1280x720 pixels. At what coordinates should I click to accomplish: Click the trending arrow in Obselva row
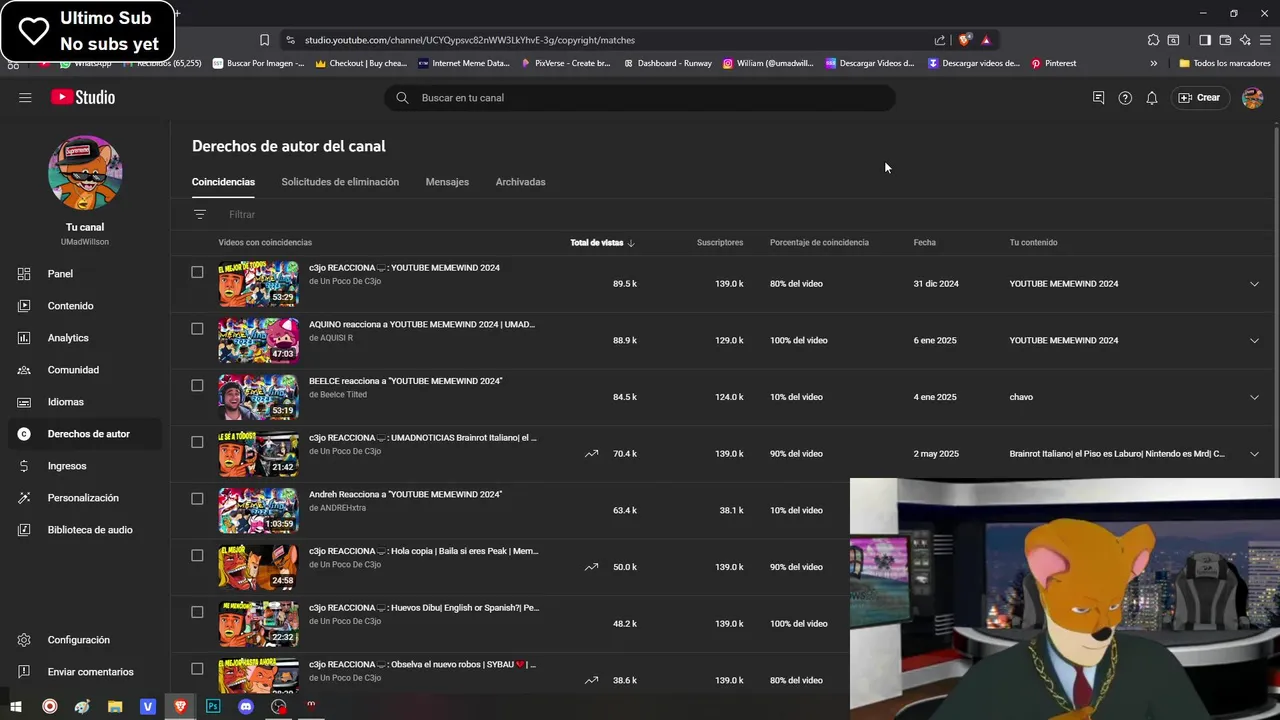click(591, 680)
